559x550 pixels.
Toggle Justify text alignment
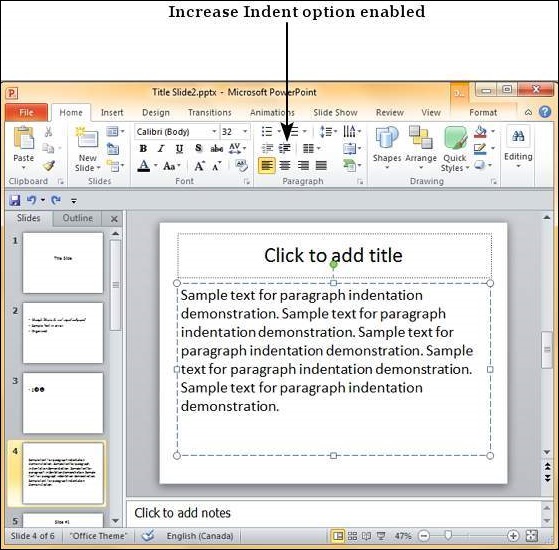[x=321, y=165]
